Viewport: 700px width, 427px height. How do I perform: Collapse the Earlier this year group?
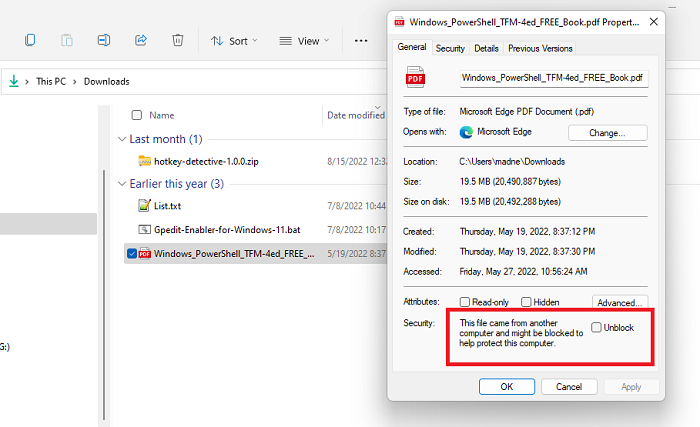(121, 184)
